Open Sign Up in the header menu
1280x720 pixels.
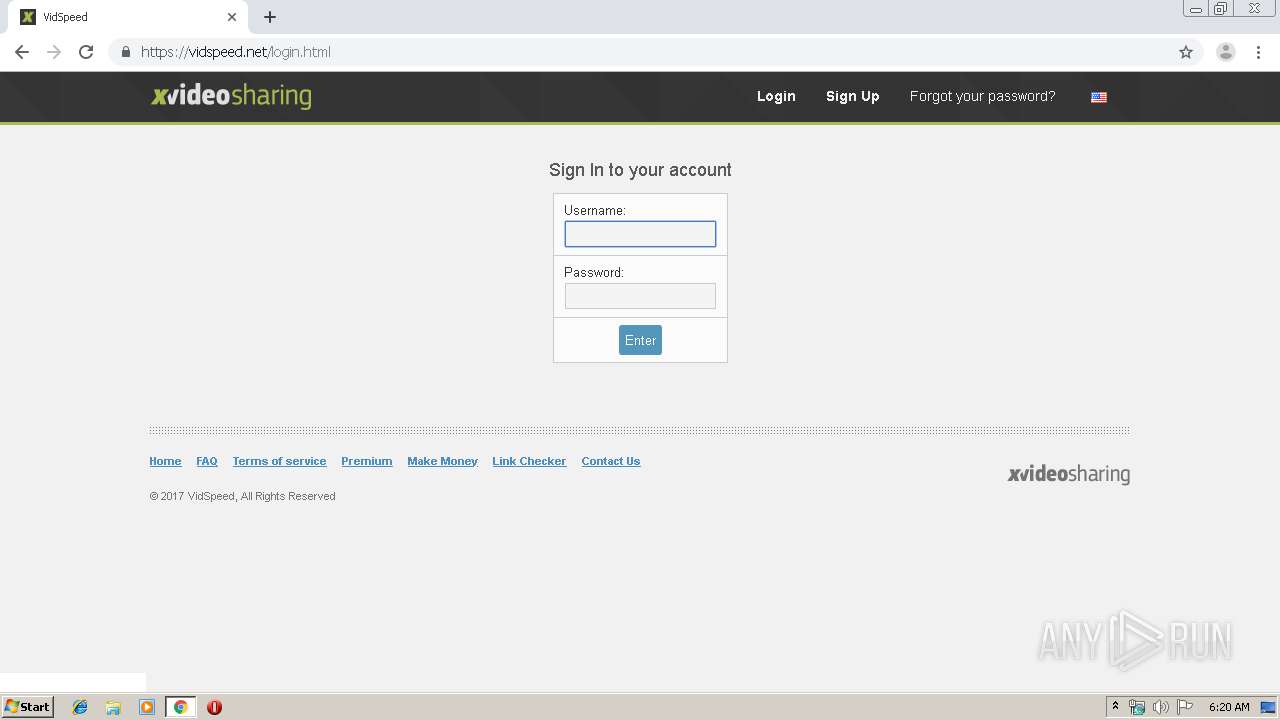tap(852, 96)
